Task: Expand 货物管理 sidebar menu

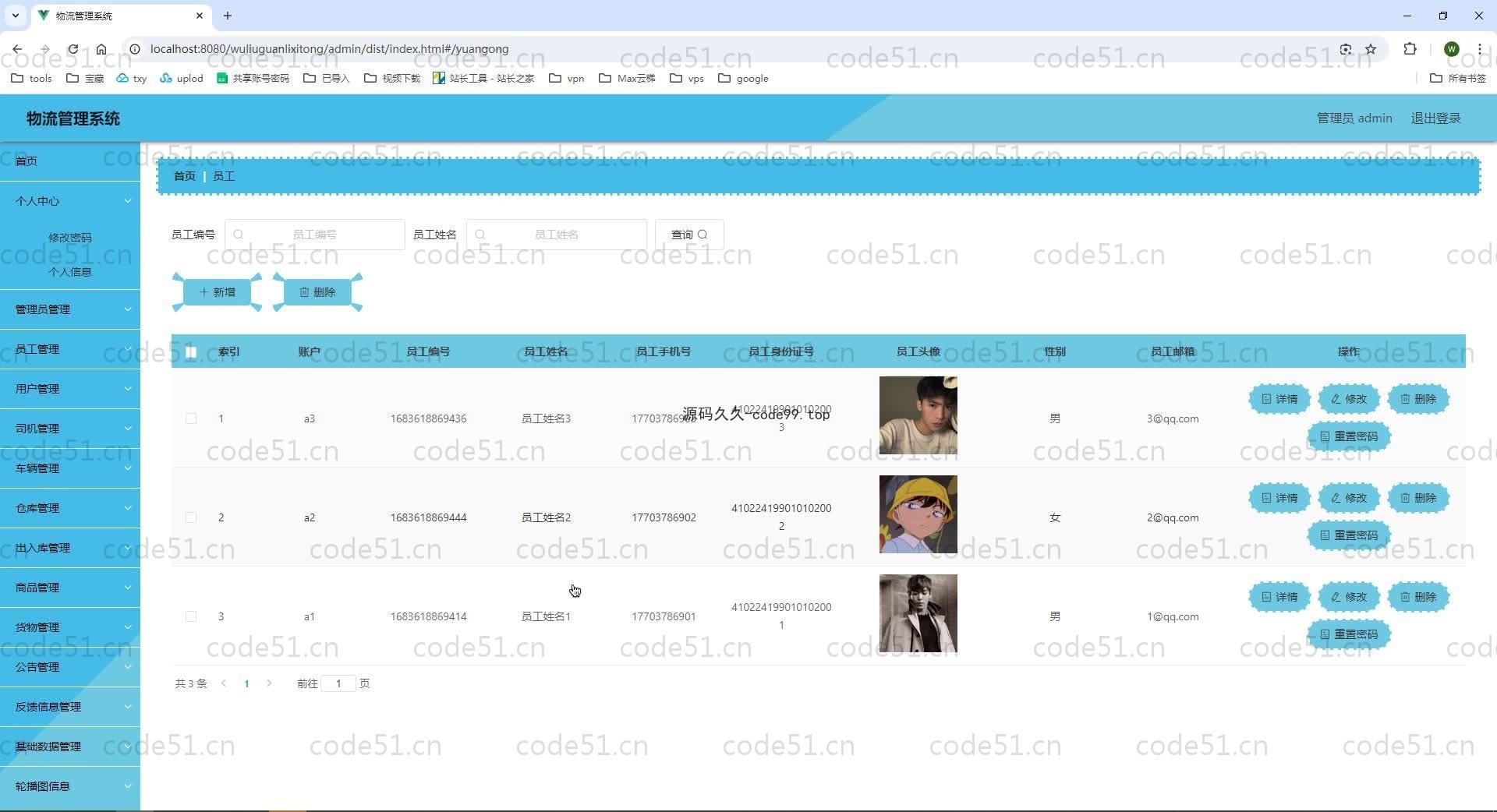Action: [x=70, y=627]
